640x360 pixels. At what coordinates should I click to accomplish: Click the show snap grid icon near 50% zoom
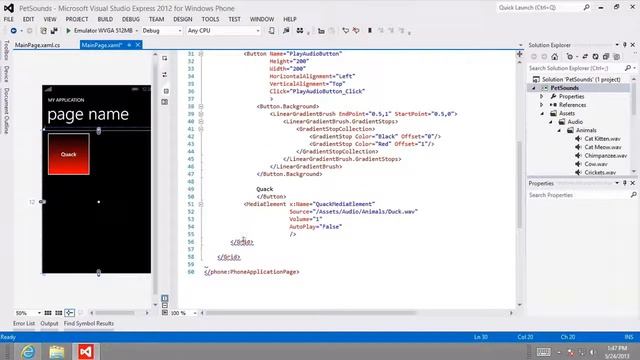click(x=48, y=313)
